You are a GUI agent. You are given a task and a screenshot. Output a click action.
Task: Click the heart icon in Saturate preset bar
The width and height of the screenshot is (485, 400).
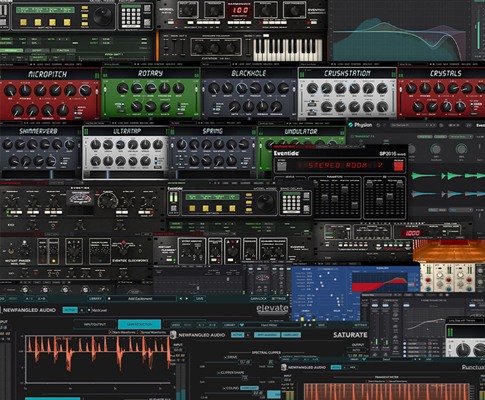click(242, 325)
